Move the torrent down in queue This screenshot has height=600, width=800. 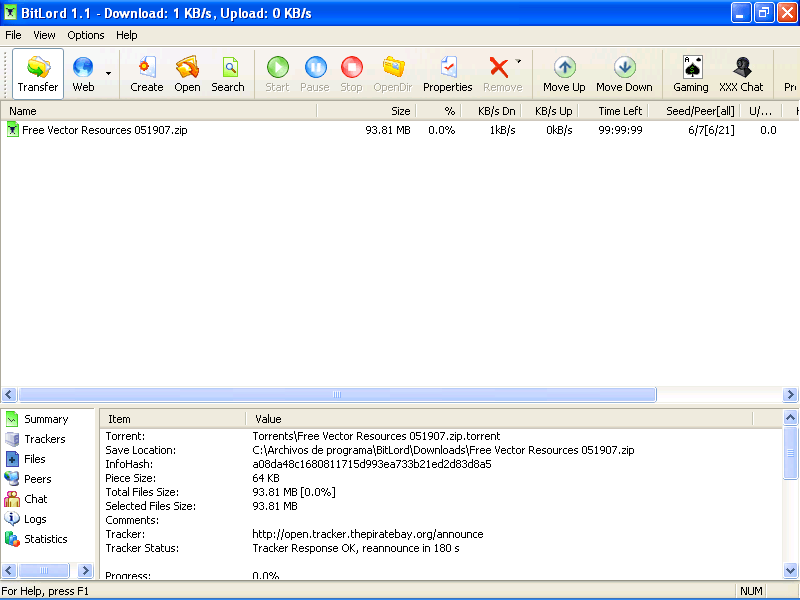coord(624,74)
